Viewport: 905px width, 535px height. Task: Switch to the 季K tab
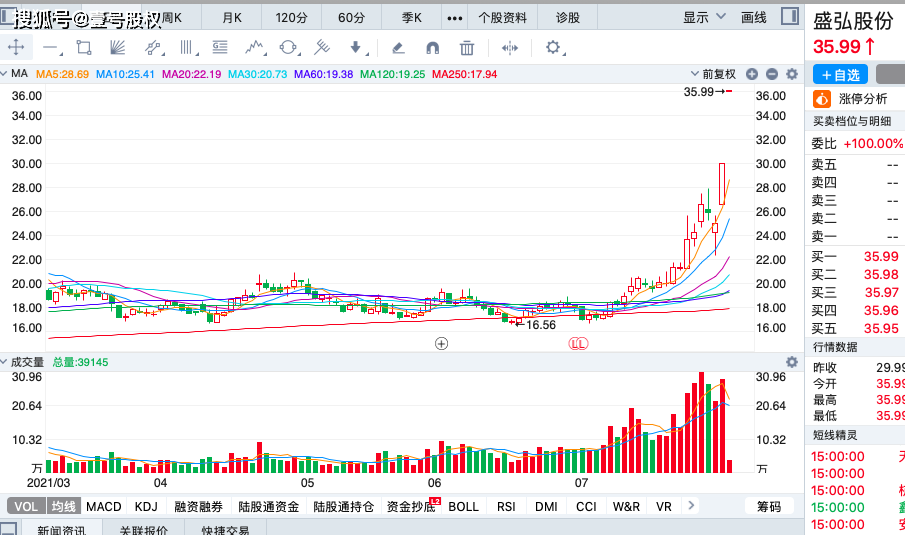coord(412,18)
